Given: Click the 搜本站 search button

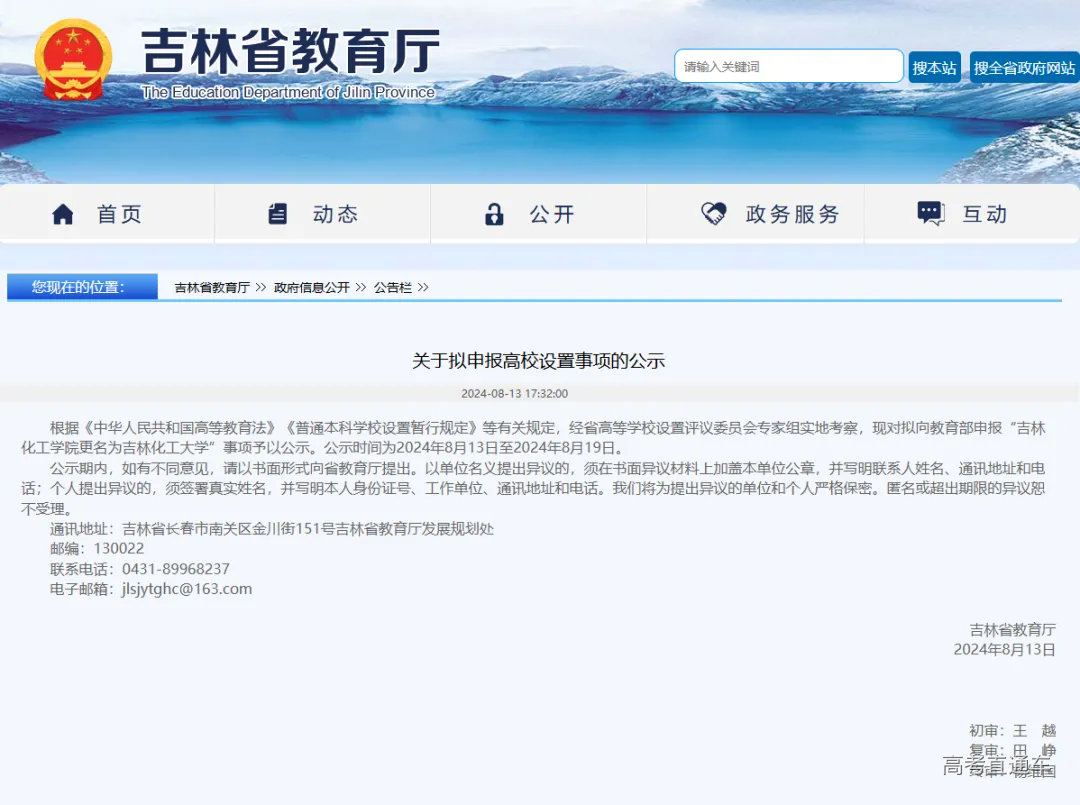Looking at the screenshot, I should point(933,66).
